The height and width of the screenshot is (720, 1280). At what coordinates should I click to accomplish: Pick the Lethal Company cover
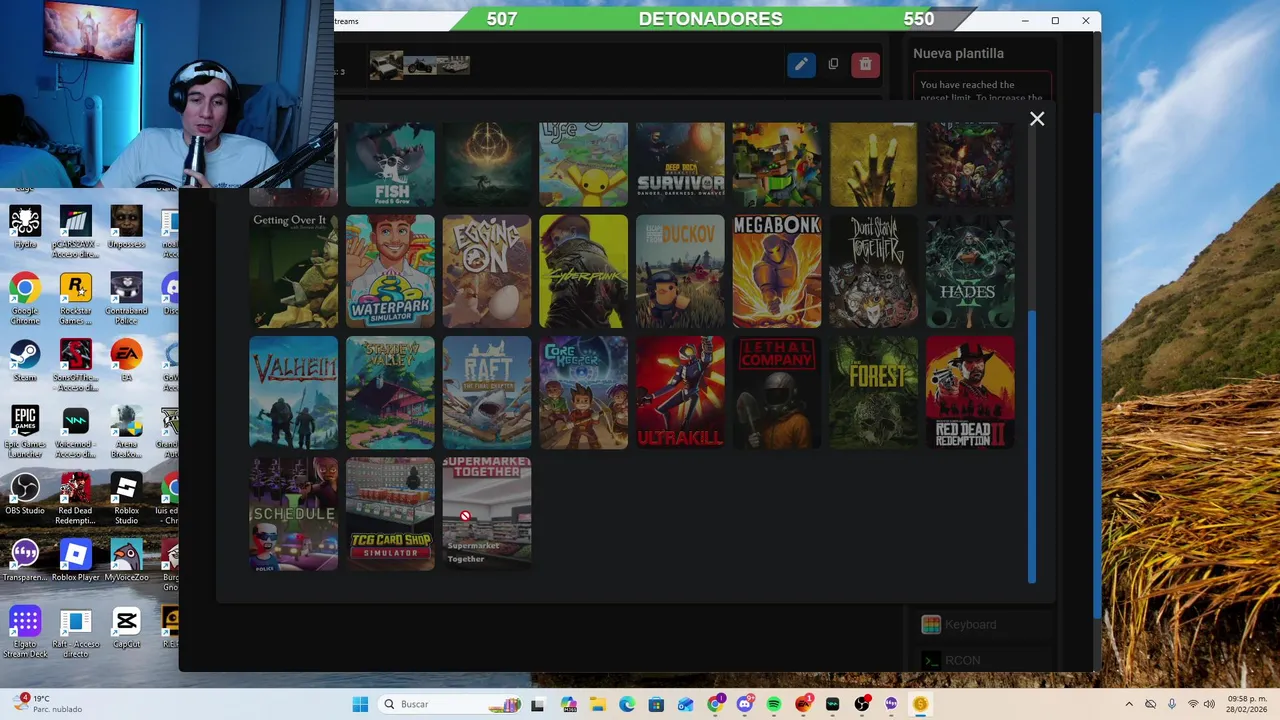pyautogui.click(x=777, y=393)
